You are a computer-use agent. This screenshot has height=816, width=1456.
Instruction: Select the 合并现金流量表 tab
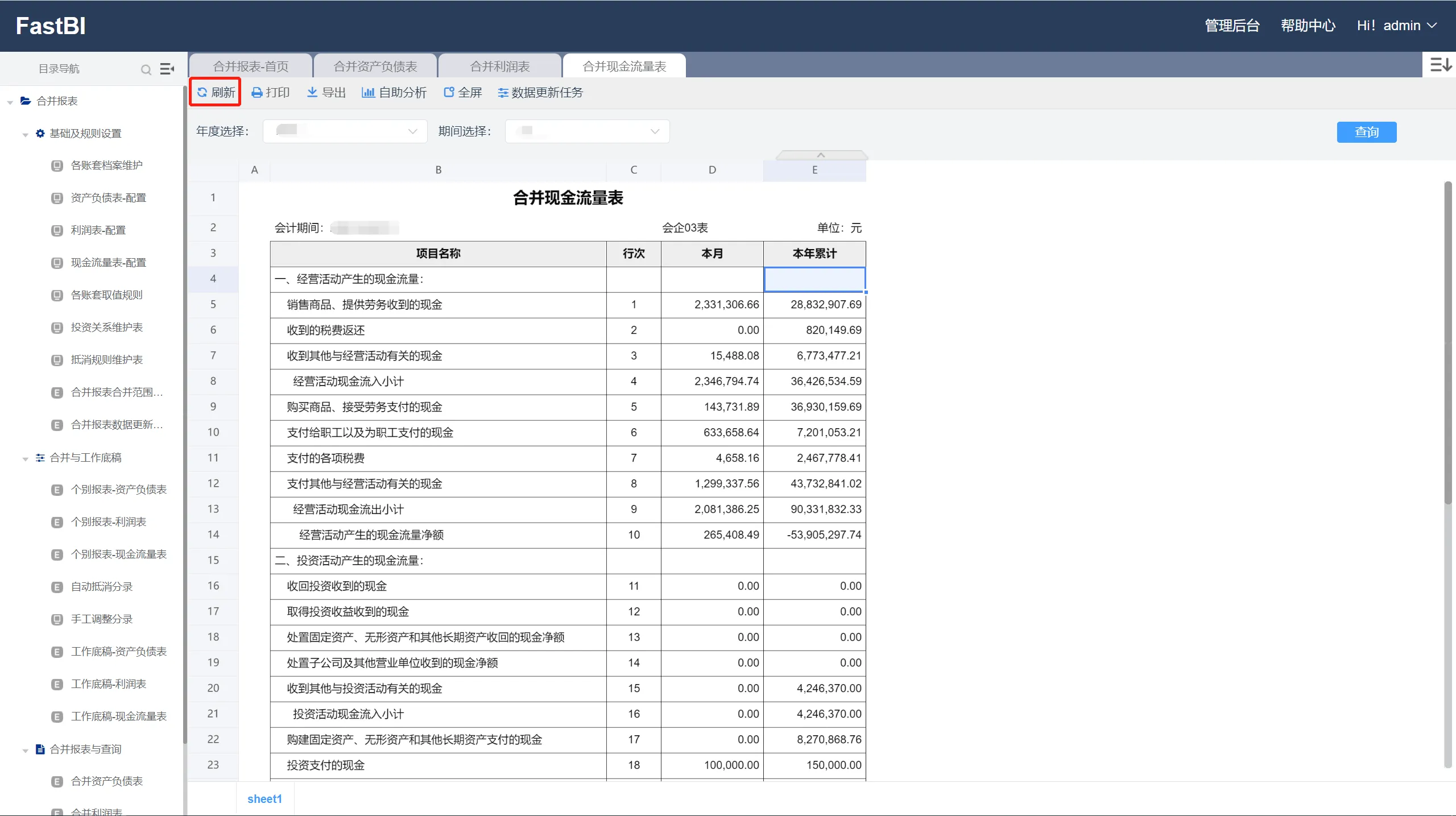624,67
